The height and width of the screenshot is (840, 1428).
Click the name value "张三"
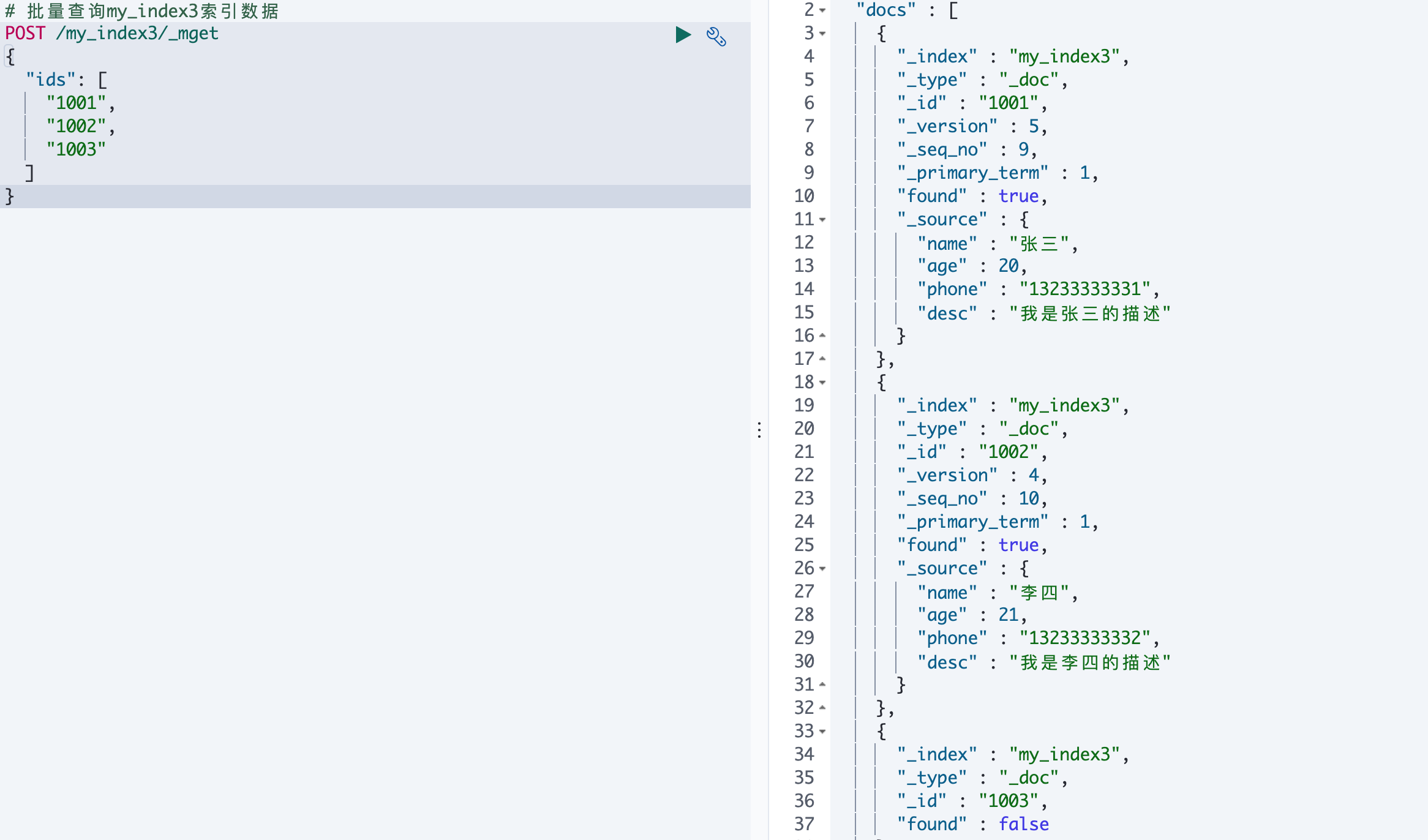pos(1039,244)
